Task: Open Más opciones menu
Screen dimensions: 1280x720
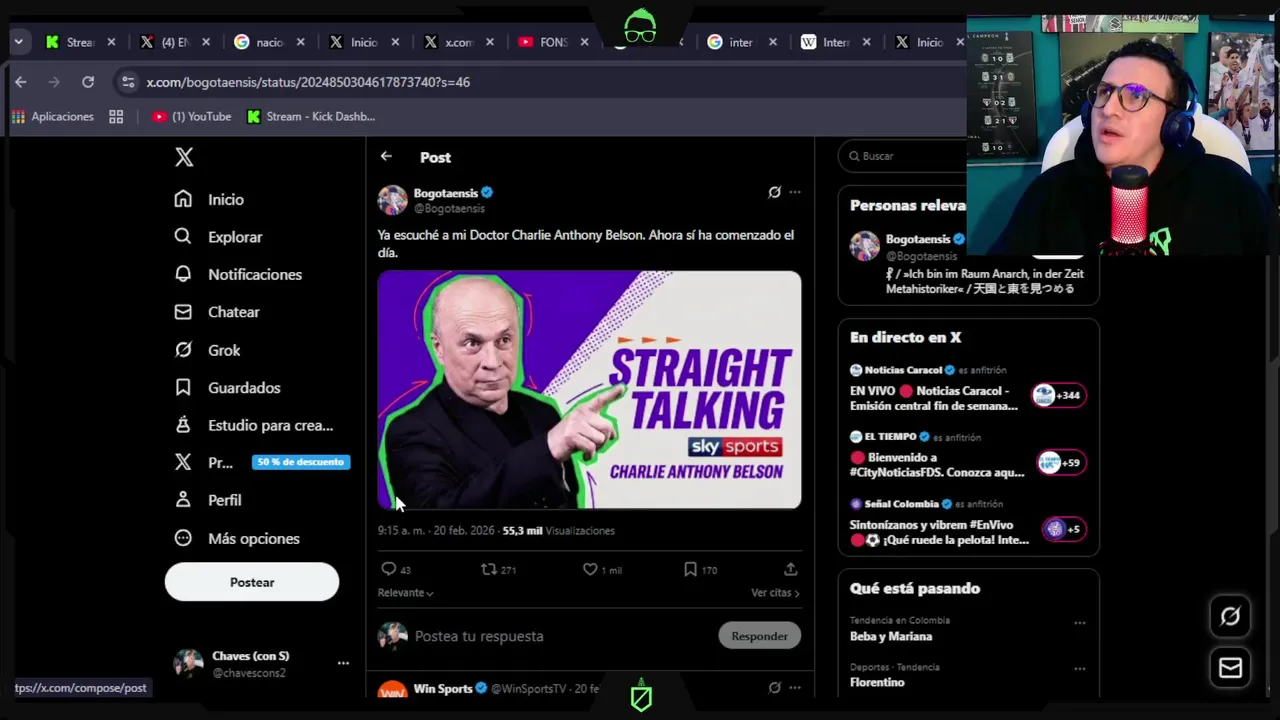Action: pos(237,538)
